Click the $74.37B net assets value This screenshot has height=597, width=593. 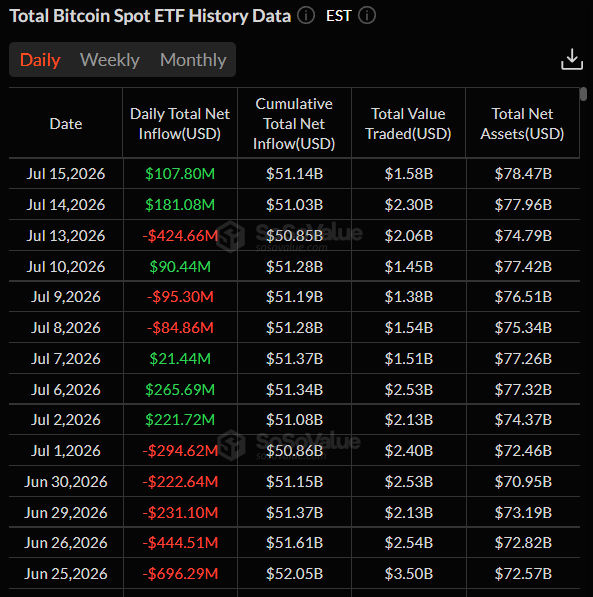[523, 420]
